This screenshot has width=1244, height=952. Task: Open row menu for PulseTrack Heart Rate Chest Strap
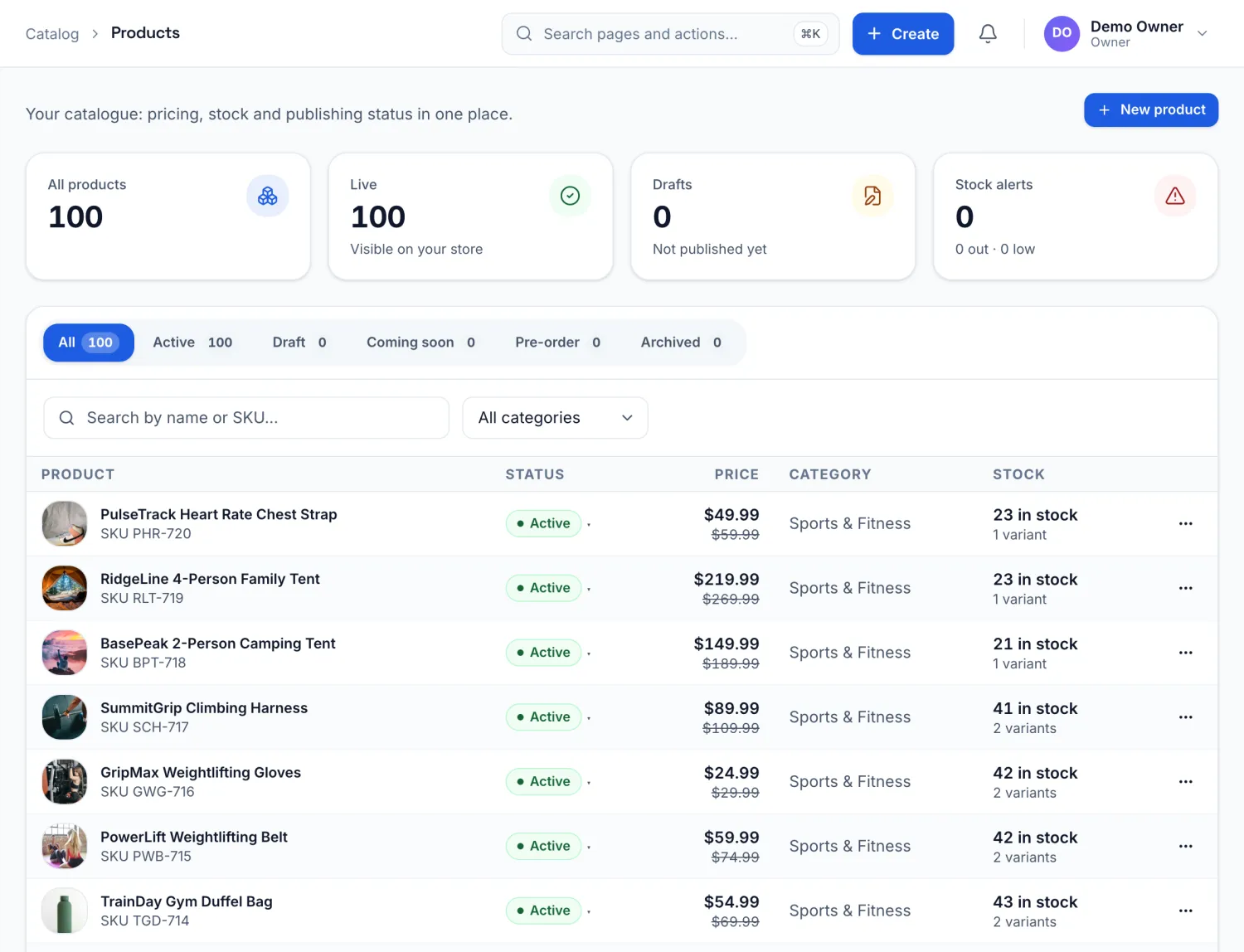pos(1186,523)
